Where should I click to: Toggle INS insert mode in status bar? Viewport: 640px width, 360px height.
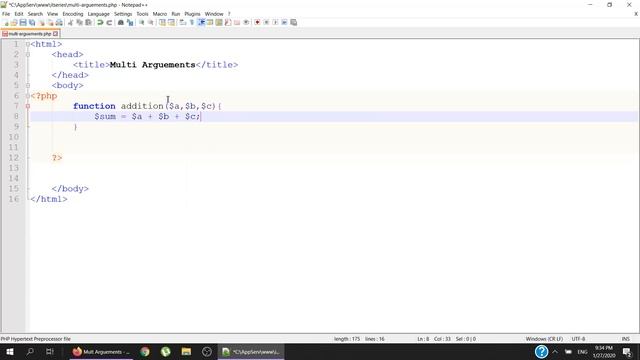tap(625, 339)
